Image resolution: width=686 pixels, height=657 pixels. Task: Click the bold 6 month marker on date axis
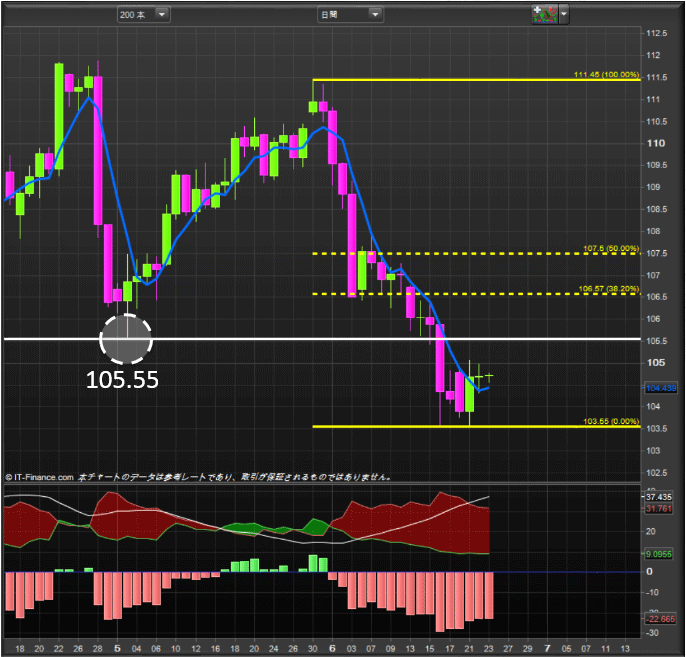pyautogui.click(x=332, y=648)
